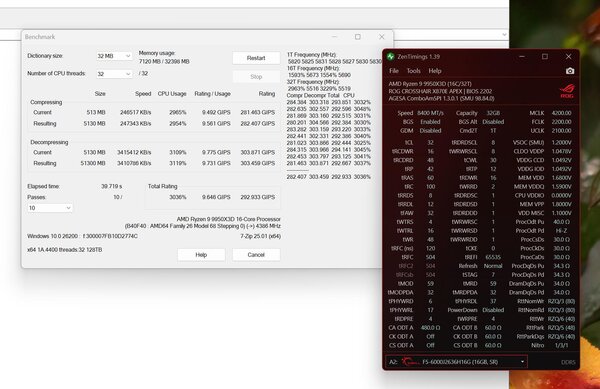The width and height of the screenshot is (600, 389).
Task: Open the File menu in ZenTimings
Action: [x=394, y=71]
